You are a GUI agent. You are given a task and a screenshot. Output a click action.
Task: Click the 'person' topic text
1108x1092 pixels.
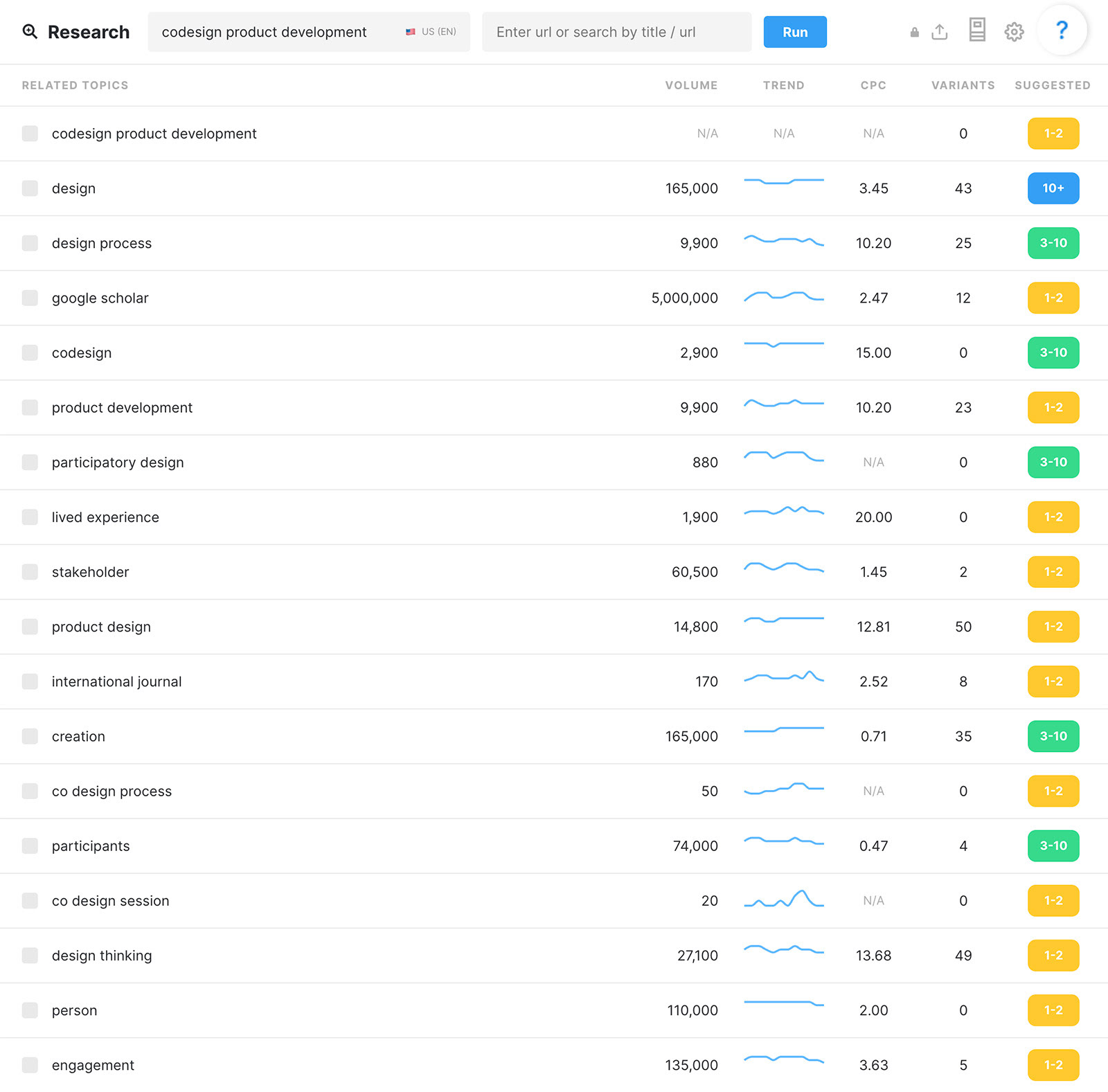(74, 1010)
